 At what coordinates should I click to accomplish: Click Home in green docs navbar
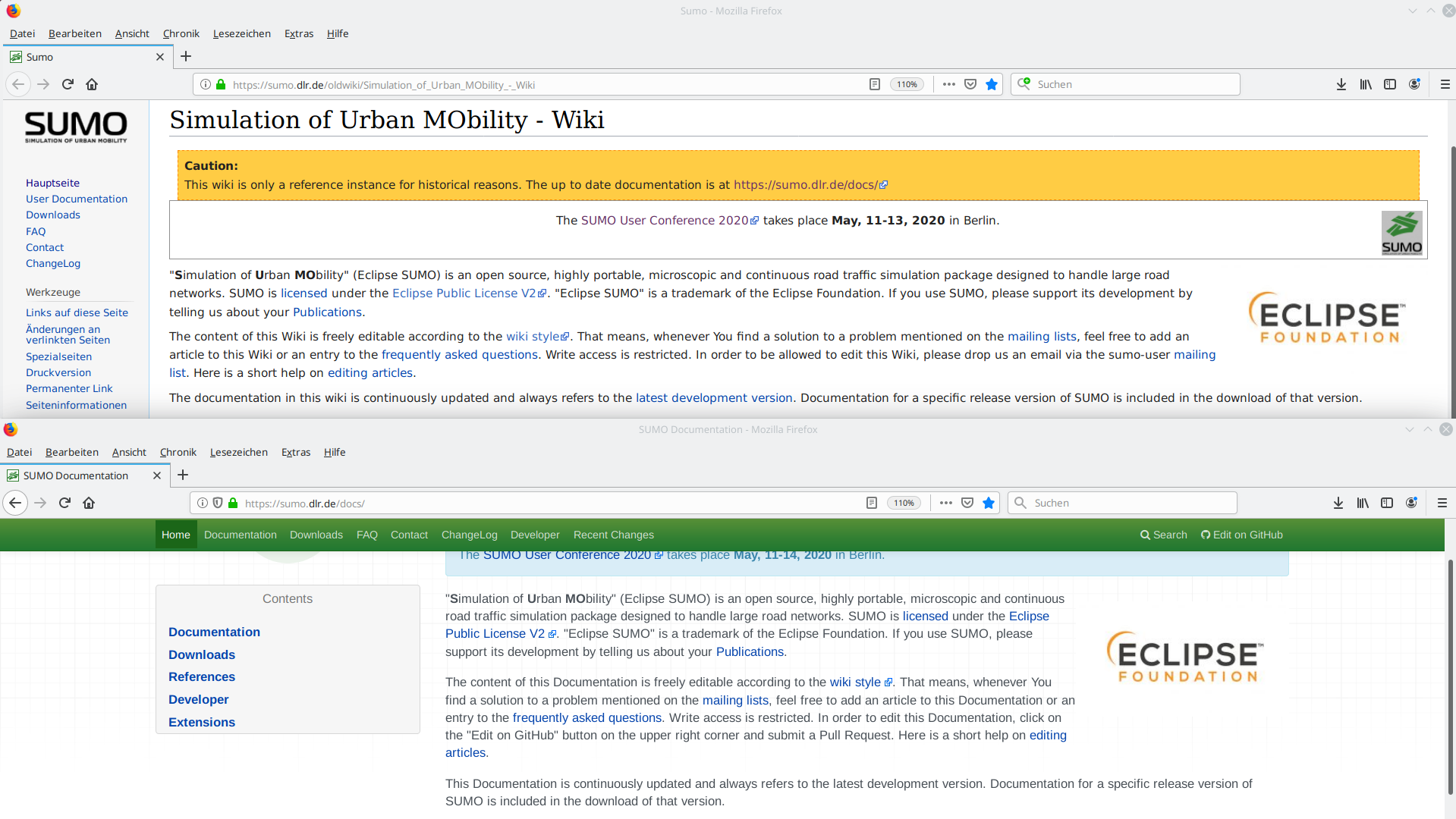(176, 535)
